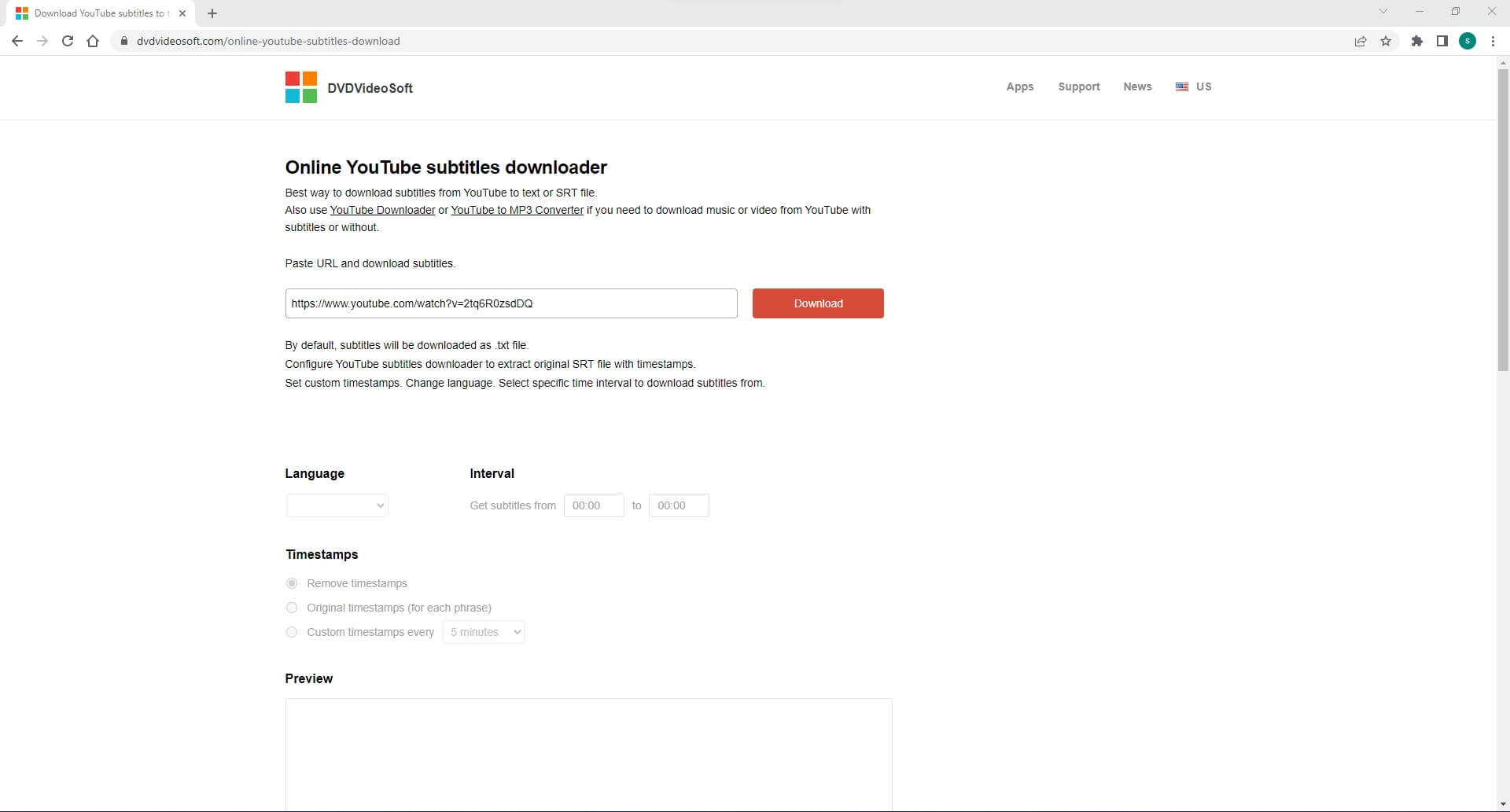Click the DVDVideoSoft colored squares logo
This screenshot has width=1510, height=812.
pyautogui.click(x=300, y=87)
